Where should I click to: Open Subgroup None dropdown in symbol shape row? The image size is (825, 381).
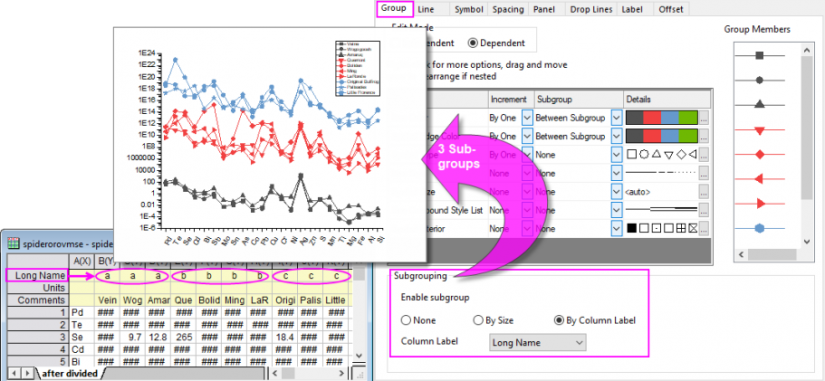(617, 155)
